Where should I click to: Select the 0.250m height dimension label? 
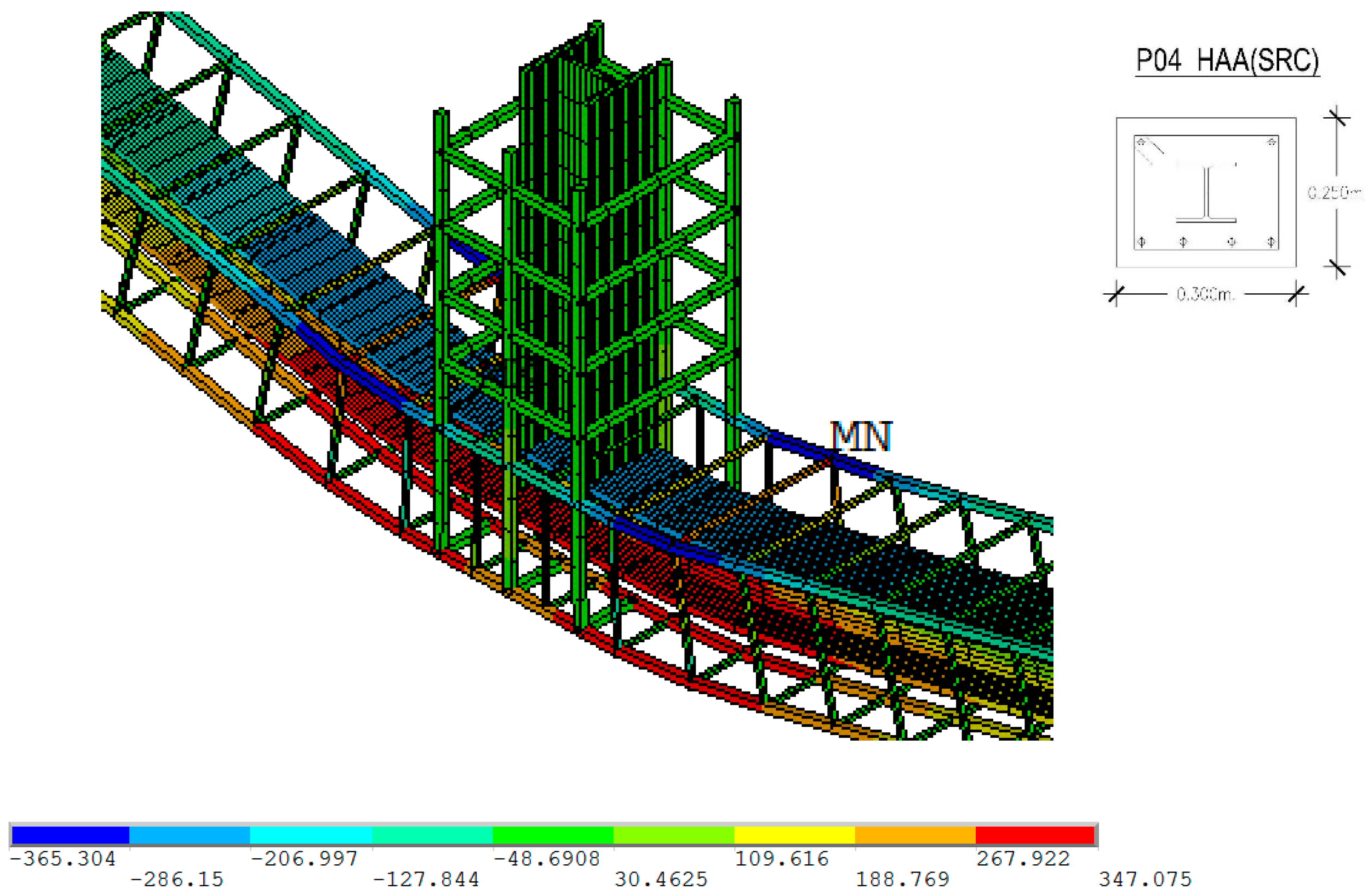pyautogui.click(x=1334, y=193)
